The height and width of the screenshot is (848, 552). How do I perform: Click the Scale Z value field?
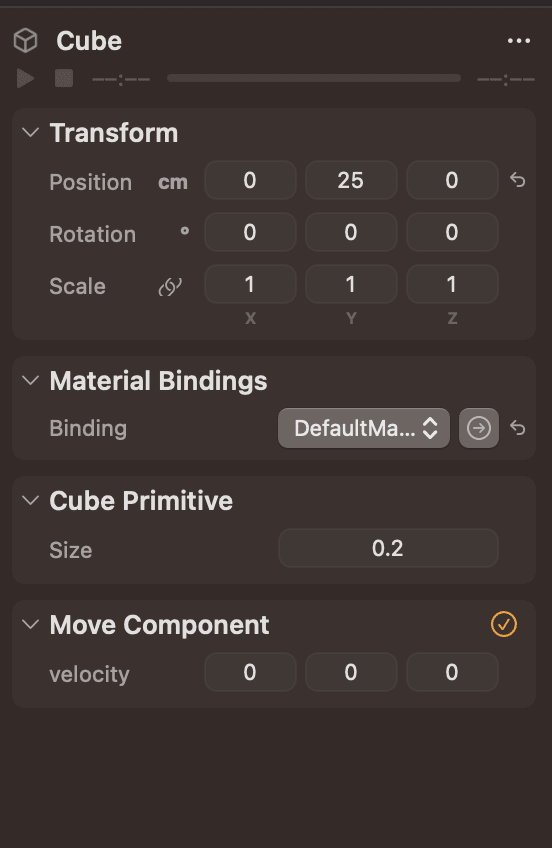[452, 284]
